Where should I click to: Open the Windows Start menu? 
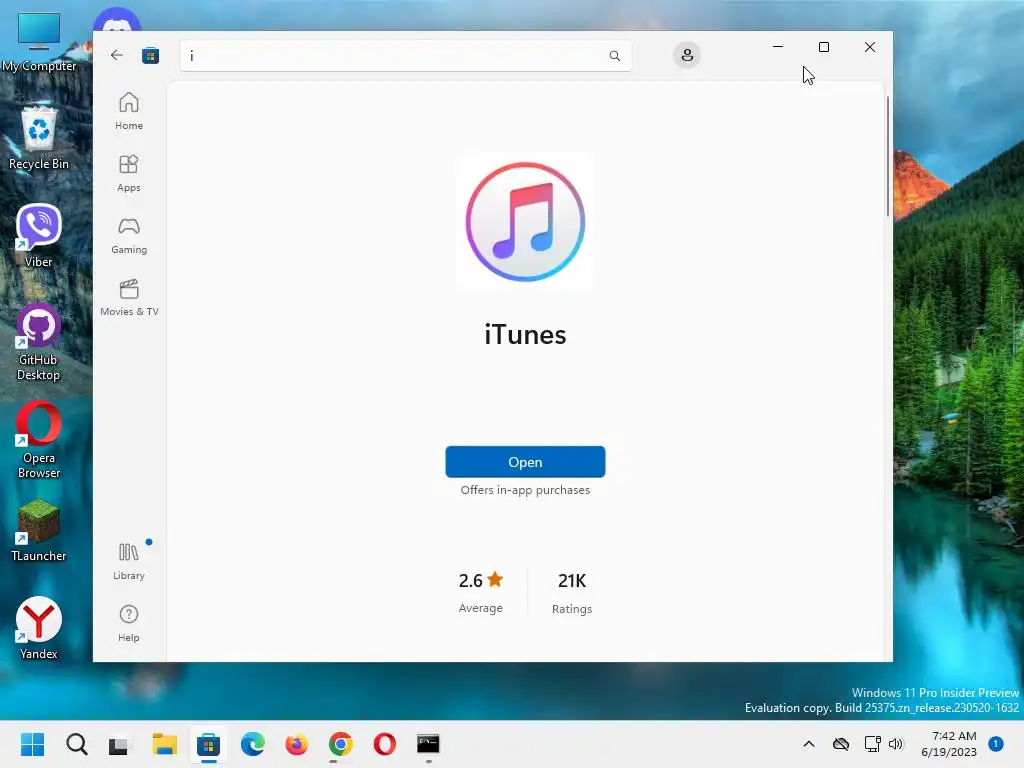pos(33,744)
